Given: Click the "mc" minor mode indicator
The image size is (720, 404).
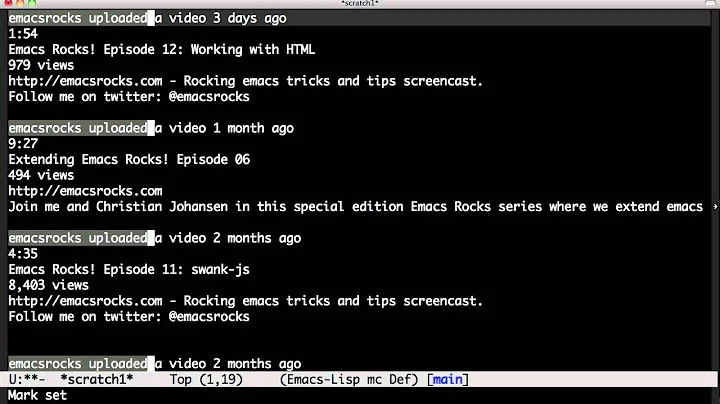Looking at the screenshot, I should (x=374, y=379).
